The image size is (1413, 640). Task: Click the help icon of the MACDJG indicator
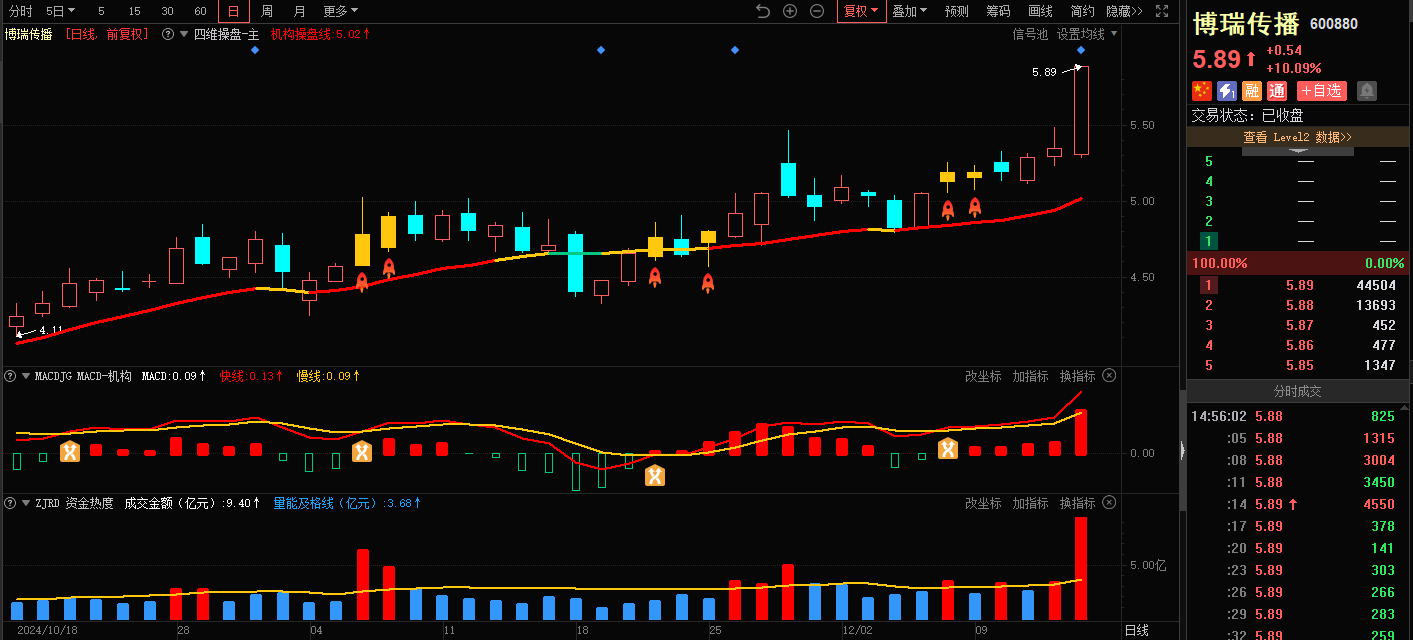[x=10, y=376]
